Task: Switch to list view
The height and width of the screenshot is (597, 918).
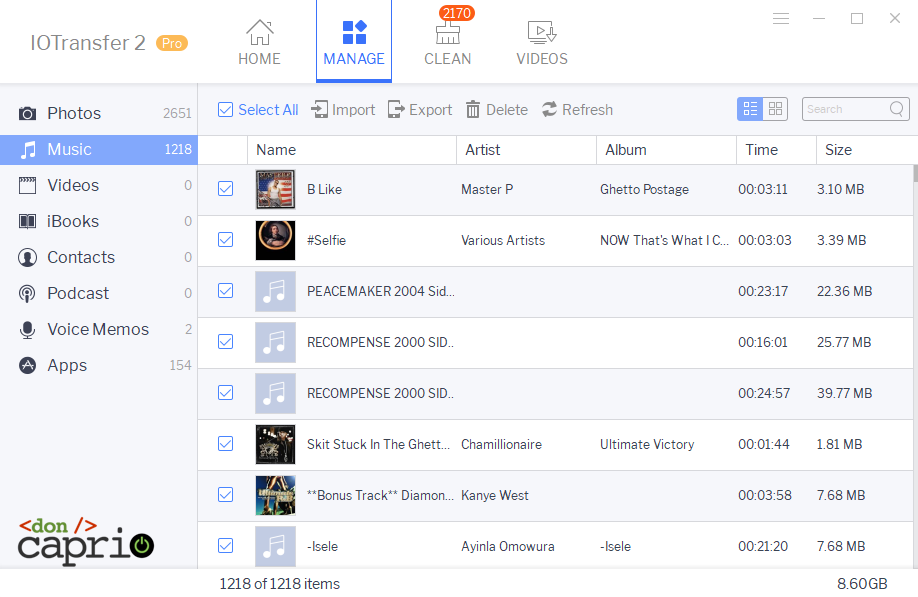Action: (x=750, y=109)
